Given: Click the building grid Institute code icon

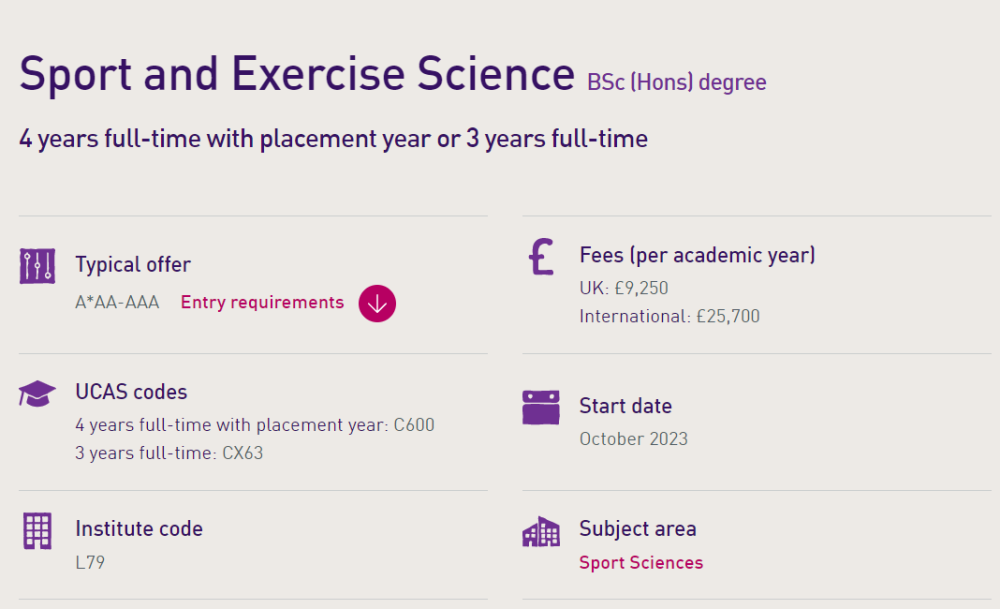Looking at the screenshot, I should coord(37,531).
